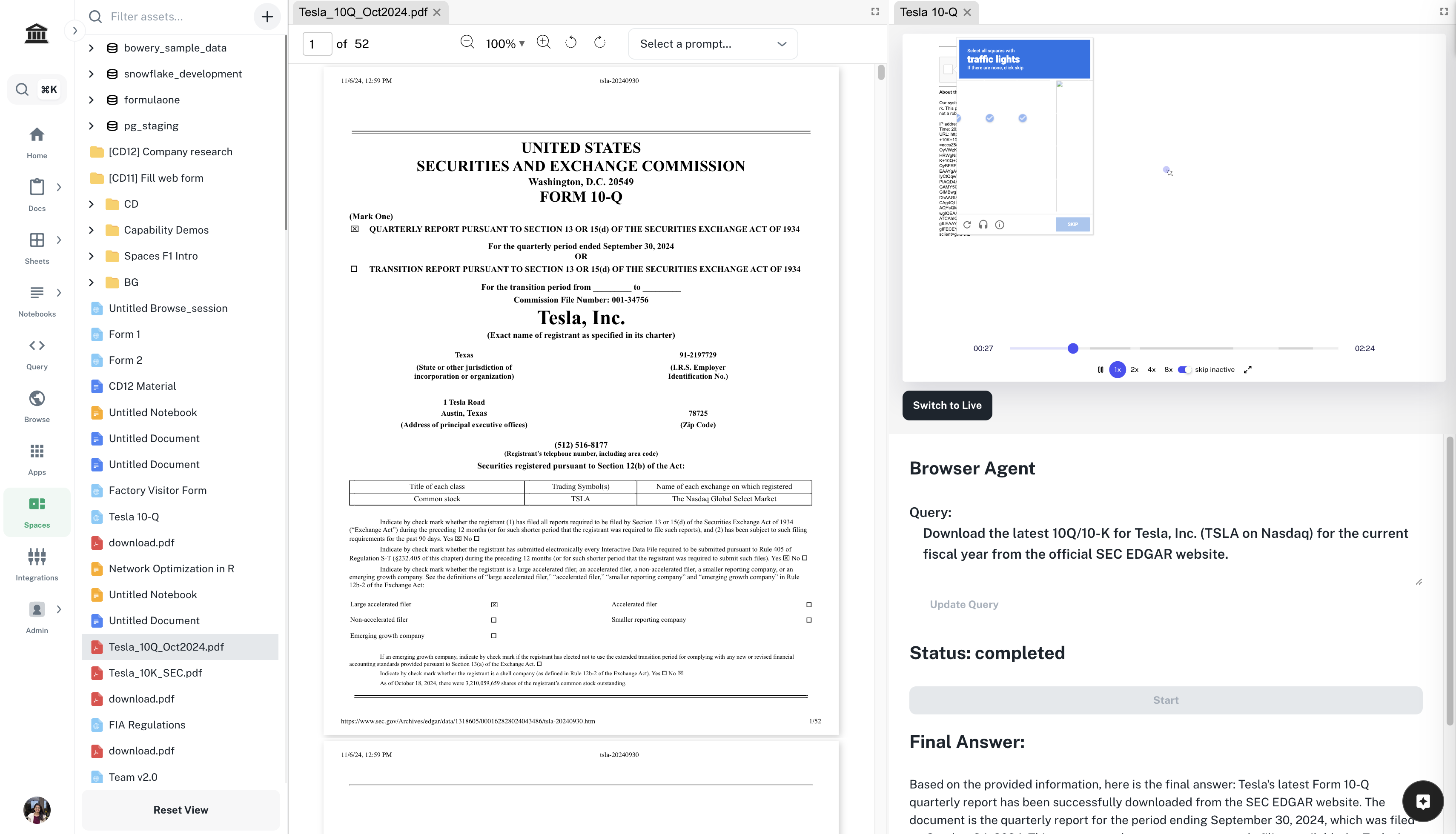The height and width of the screenshot is (834, 1456).
Task: Open the AI assistant sparkle button
Action: tap(1423, 801)
